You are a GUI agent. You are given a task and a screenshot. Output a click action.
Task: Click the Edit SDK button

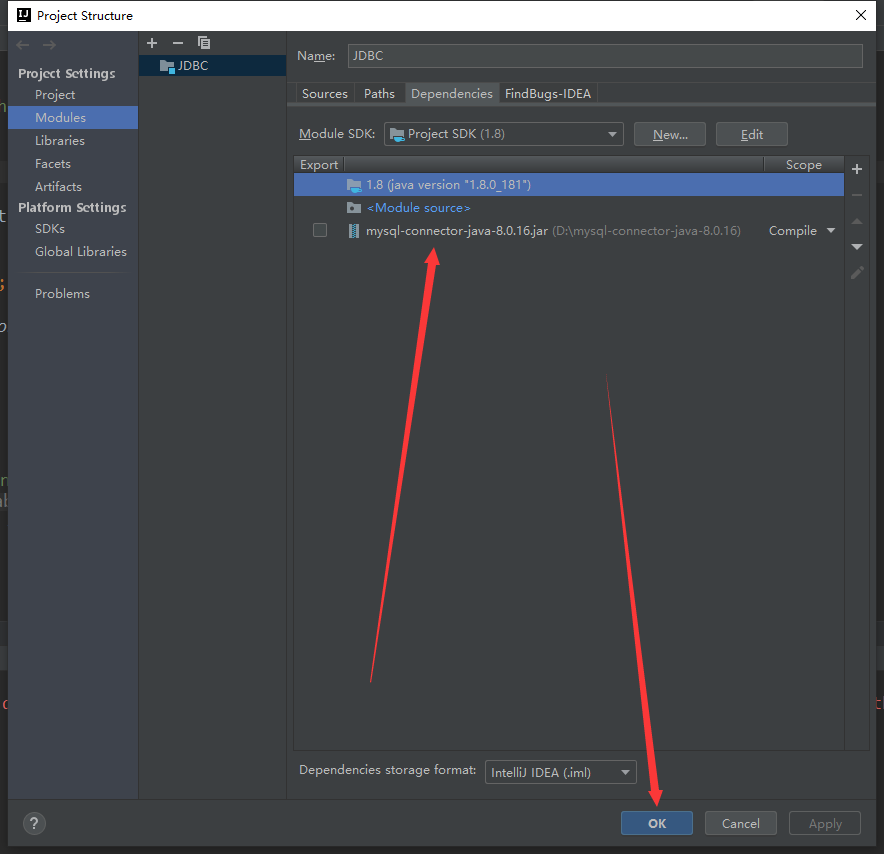tap(752, 134)
